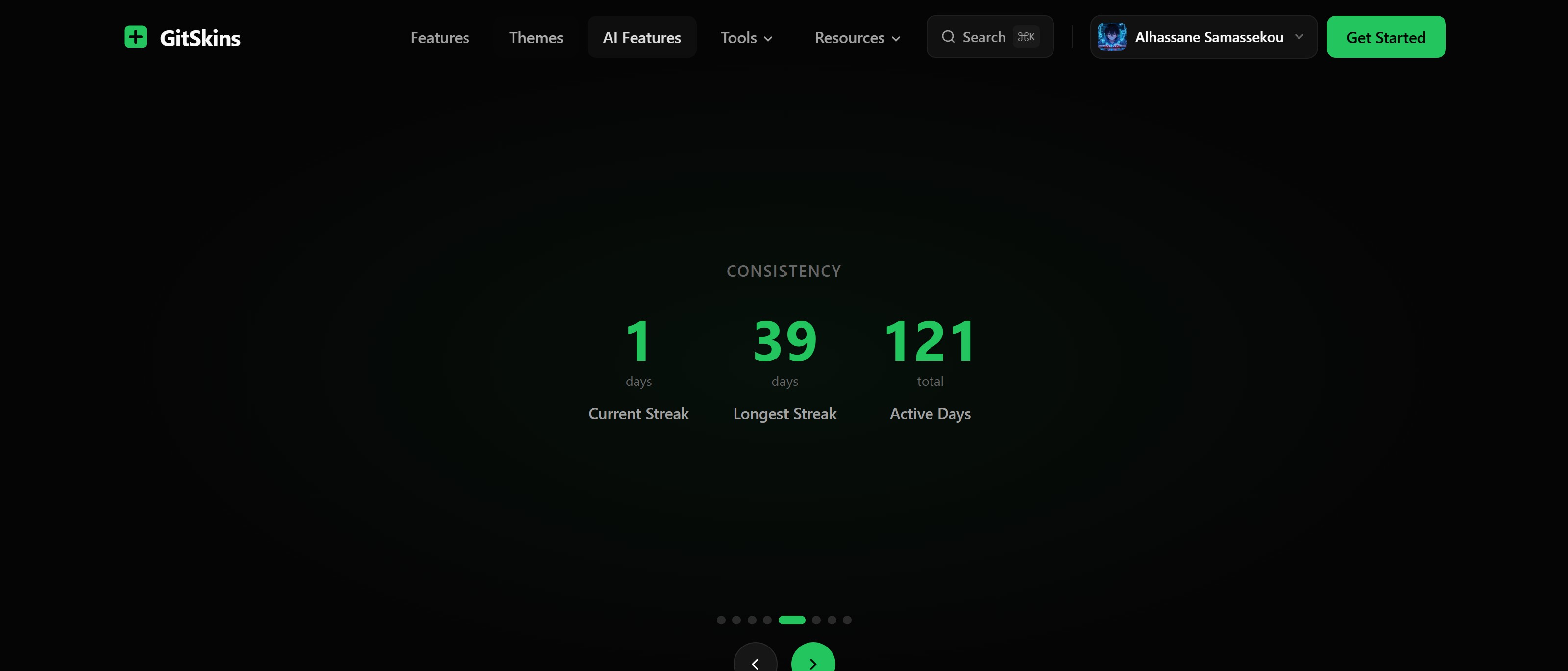Select the last carousel indicator dot
The height and width of the screenshot is (671, 1568).
(847, 620)
